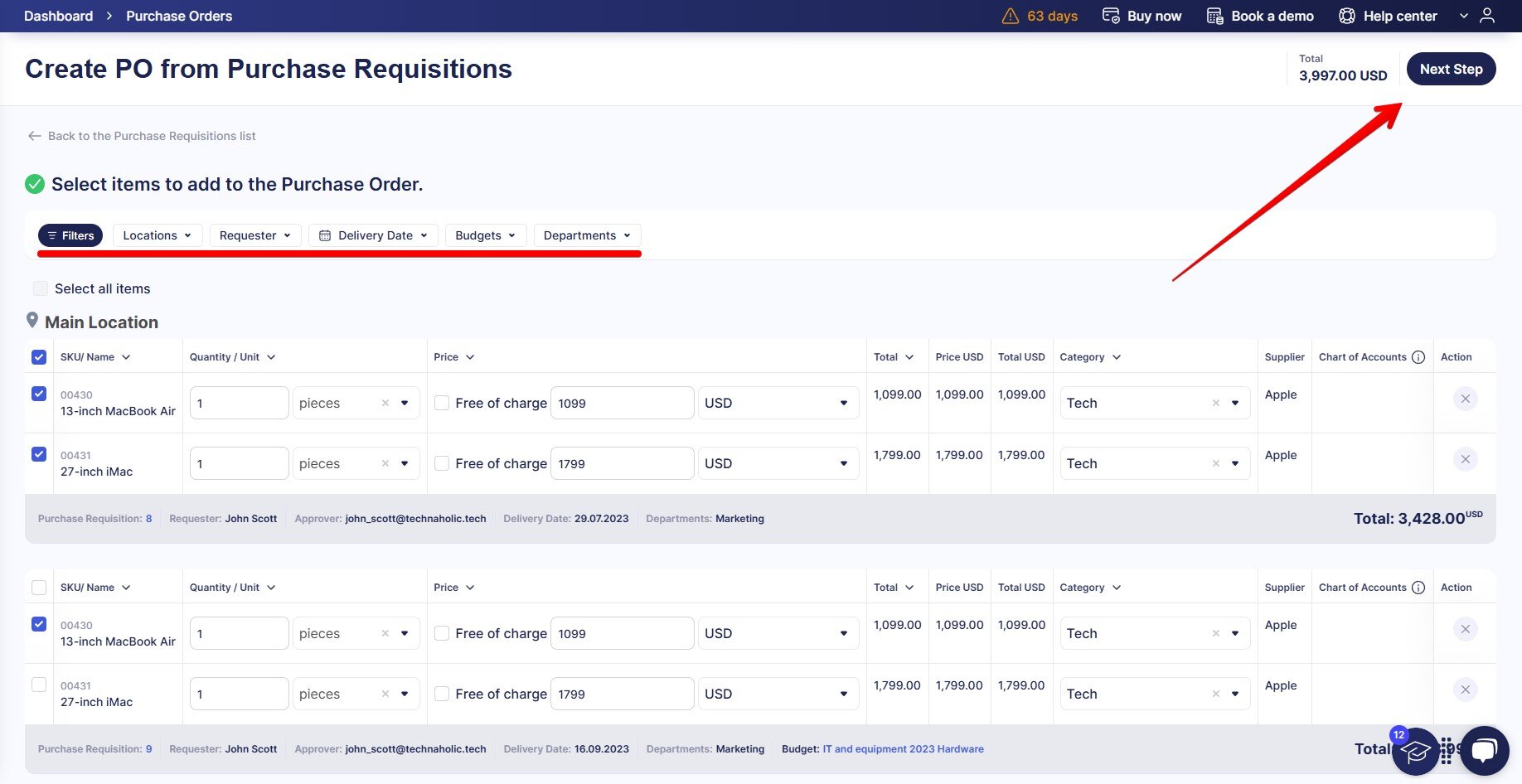Remove the 13-inch MacBook Air row in requisition 8
The image size is (1522, 784).
click(1465, 399)
